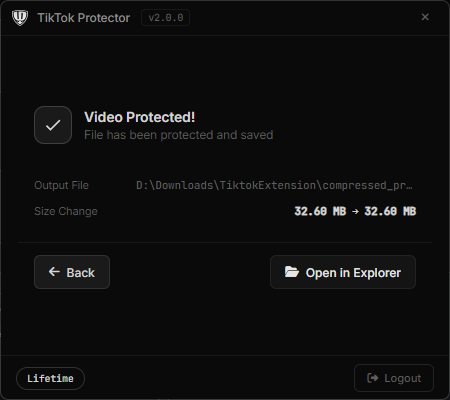Click the truncated output file path
450x400 pixels.
tap(274, 185)
